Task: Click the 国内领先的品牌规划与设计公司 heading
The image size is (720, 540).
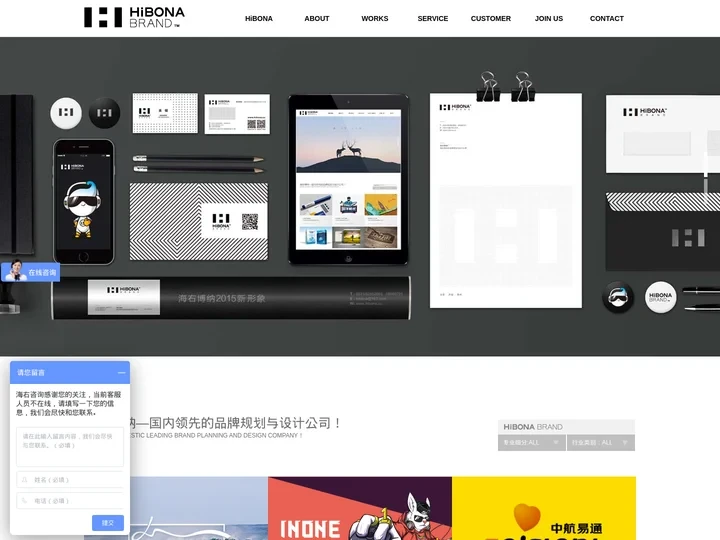Action: coord(245,423)
